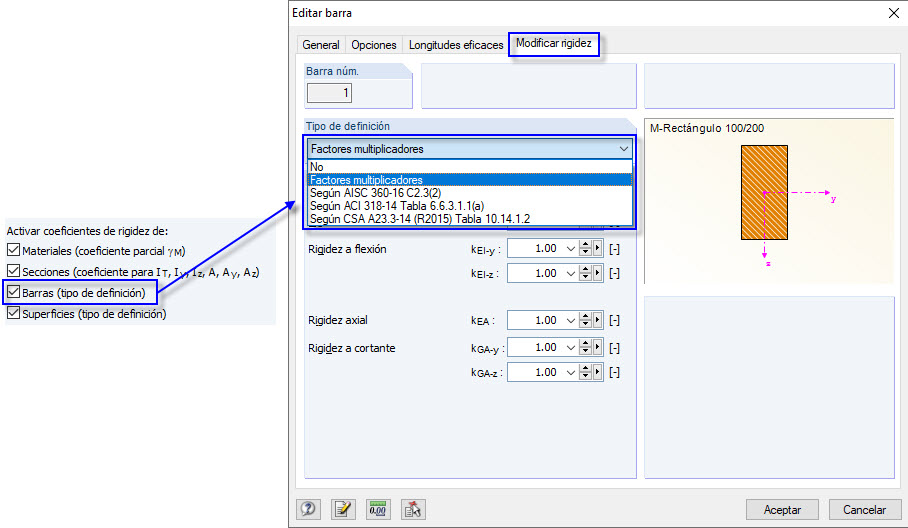Decrease kEI-z with the spinner down arrow
Screen dimensions: 908x528
tap(585, 277)
